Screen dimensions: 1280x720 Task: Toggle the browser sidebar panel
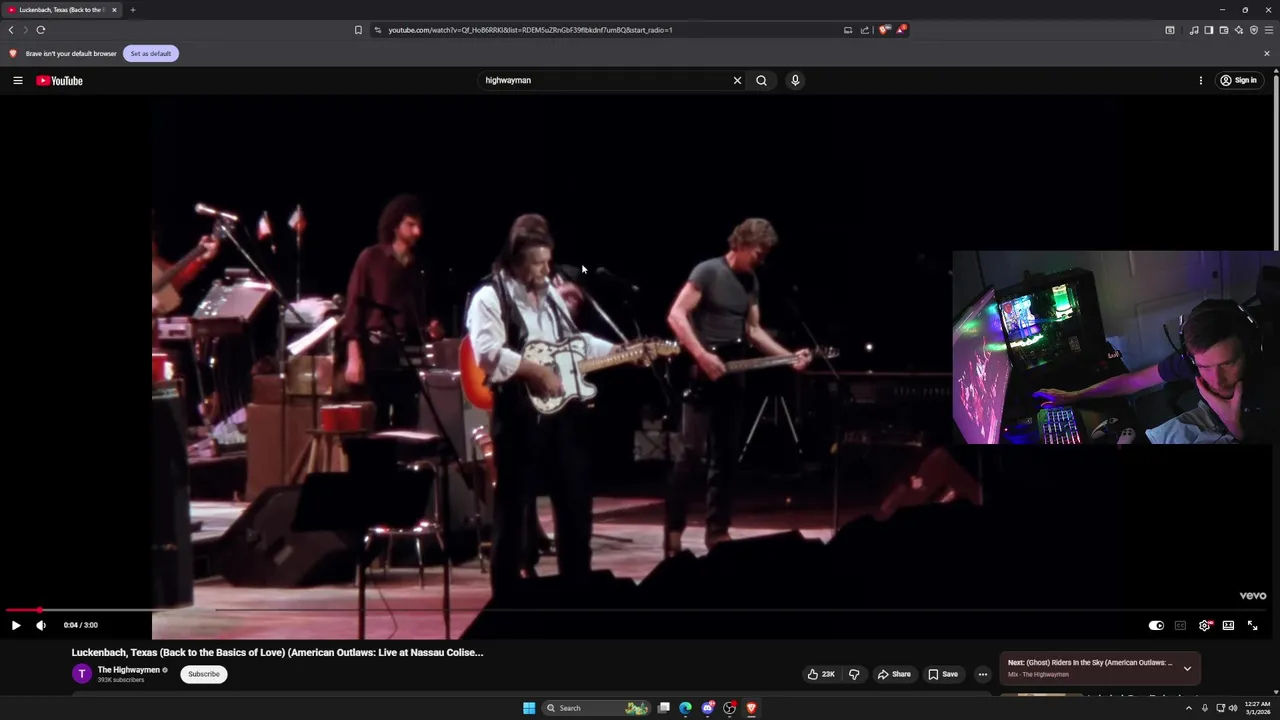1209,30
